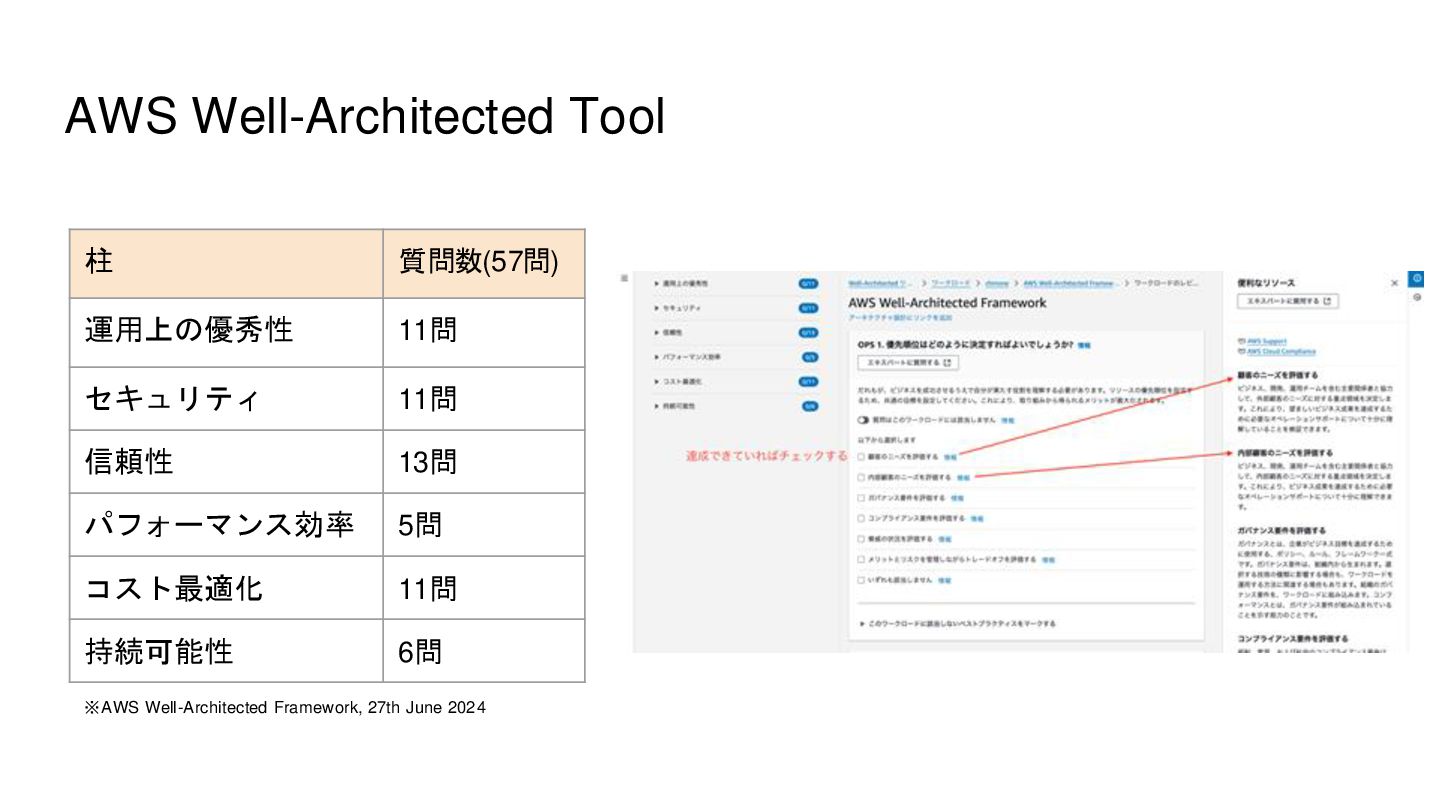Click 情報 link beside the not-applicable toggle
The height and width of the screenshot is (810, 1440).
1007,420
